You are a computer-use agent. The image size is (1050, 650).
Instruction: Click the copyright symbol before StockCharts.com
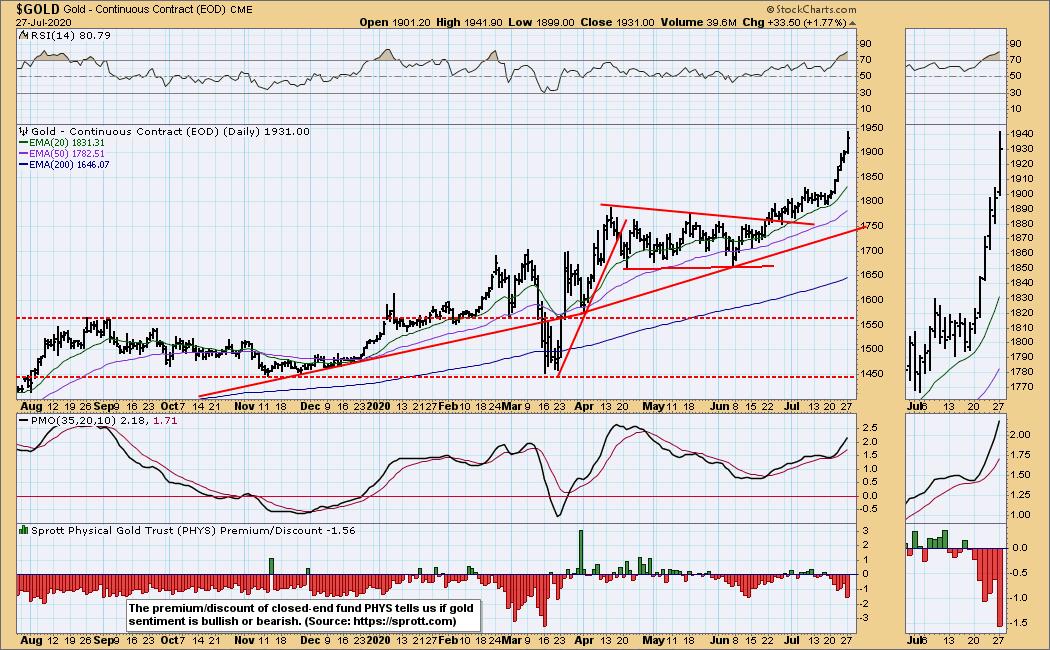click(770, 9)
